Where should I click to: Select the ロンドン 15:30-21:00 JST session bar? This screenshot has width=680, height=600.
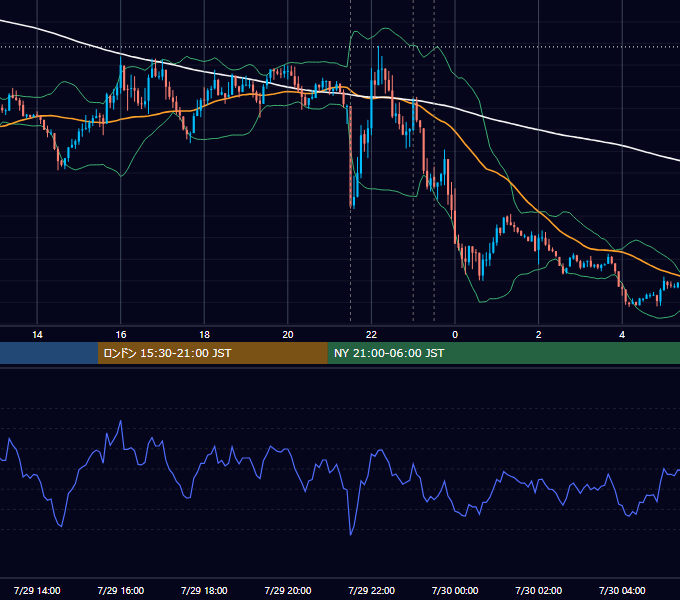[x=212, y=353]
